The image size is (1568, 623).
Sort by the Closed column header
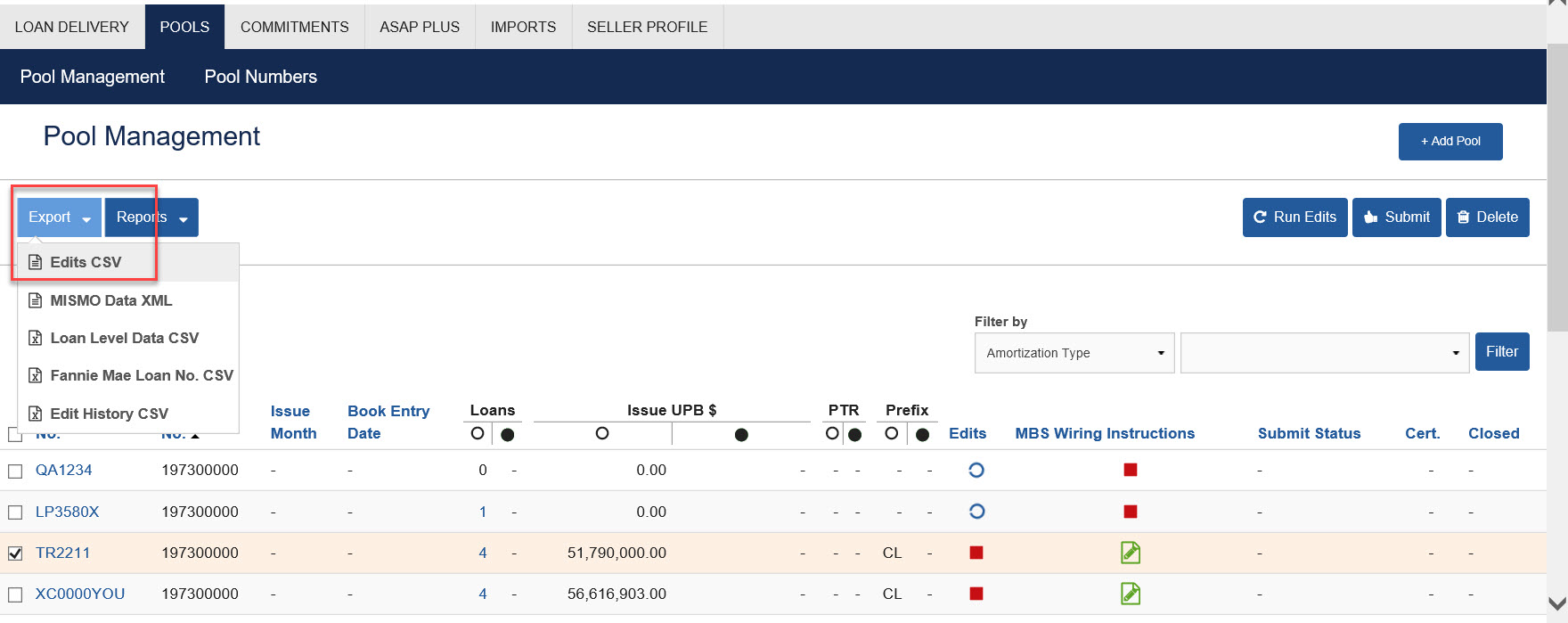pos(1494,433)
